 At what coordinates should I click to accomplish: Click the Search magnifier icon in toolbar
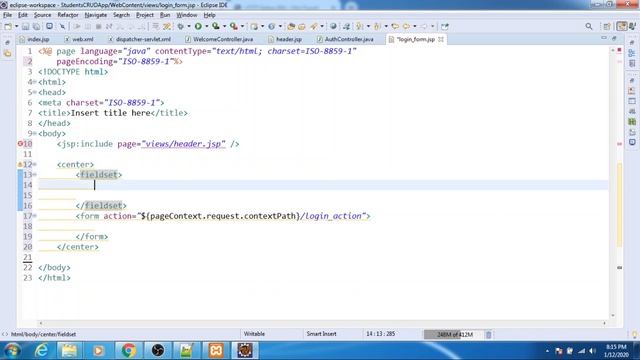[589, 27]
